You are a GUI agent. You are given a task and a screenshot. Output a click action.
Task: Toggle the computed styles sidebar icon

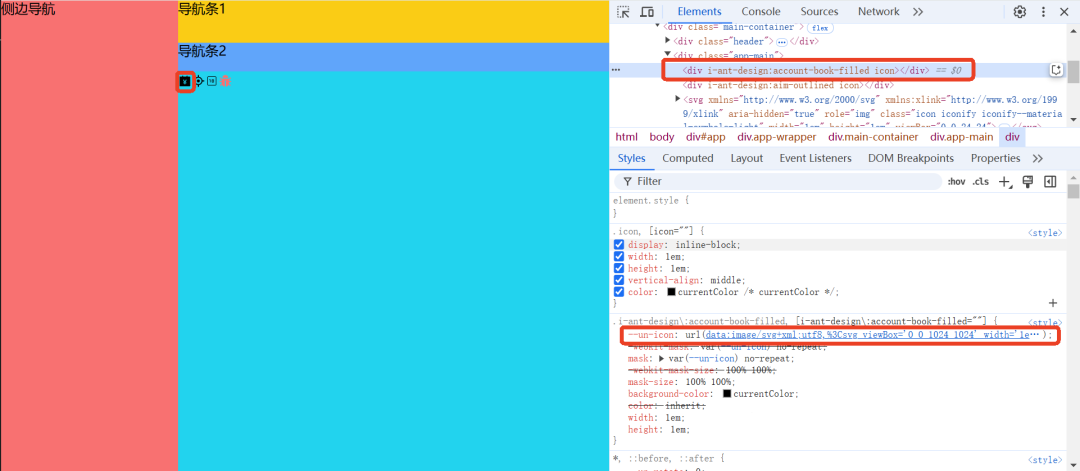click(x=1050, y=182)
